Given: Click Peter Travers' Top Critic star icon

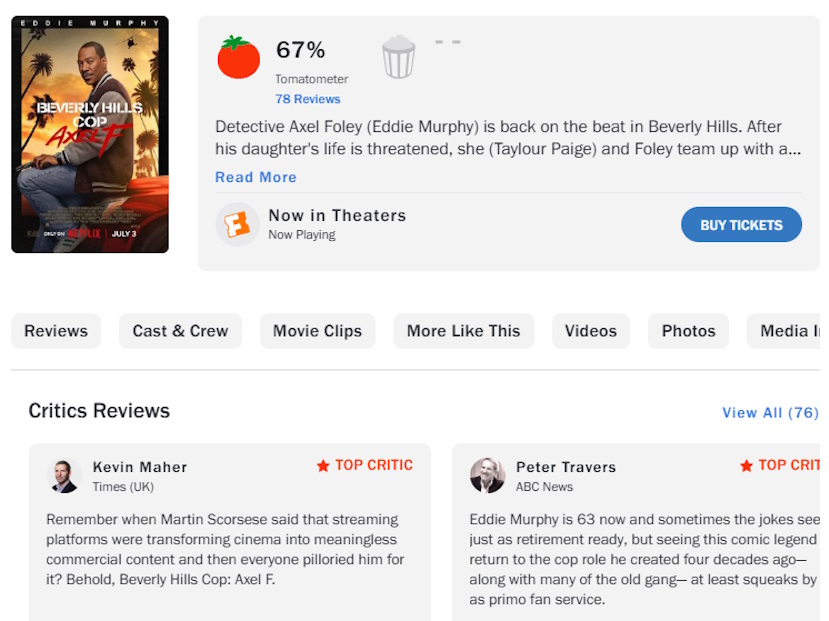Looking at the screenshot, I should coord(746,466).
